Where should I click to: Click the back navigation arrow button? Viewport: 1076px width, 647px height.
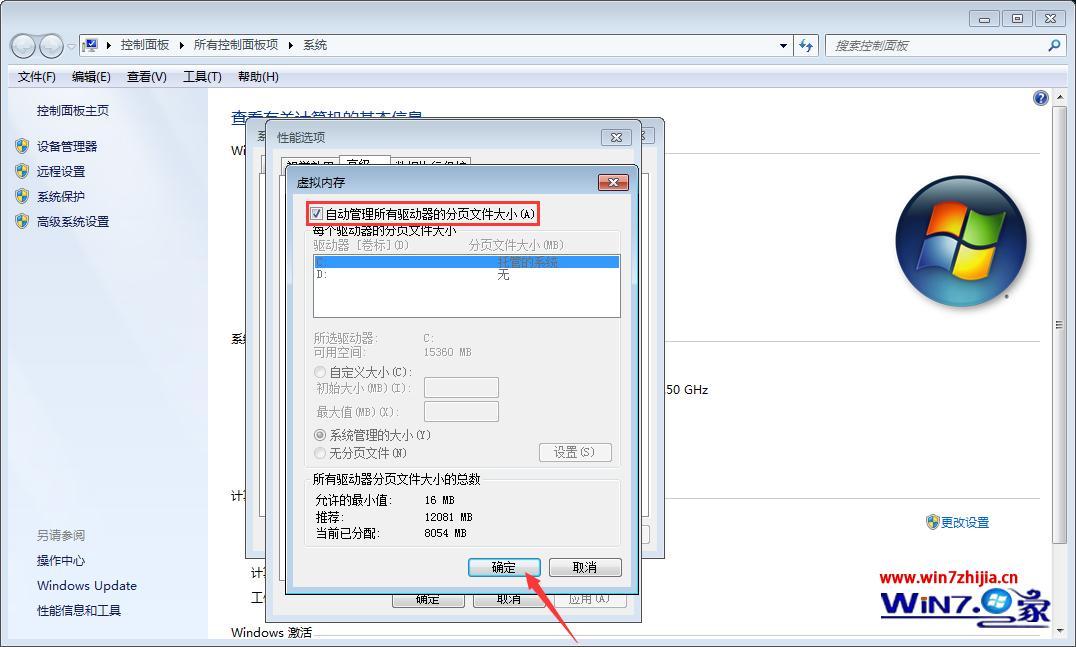click(x=23, y=46)
